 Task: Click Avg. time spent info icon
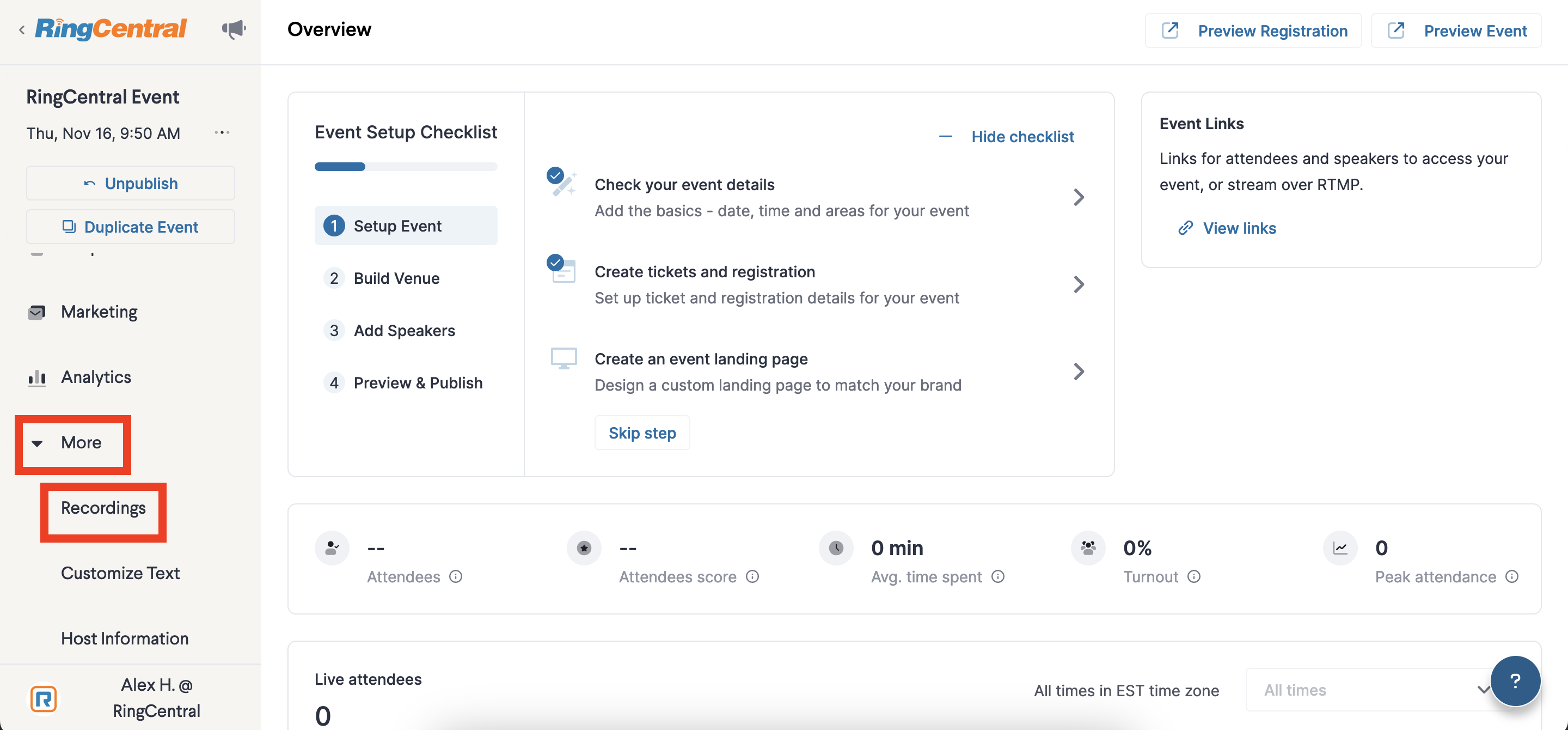tap(997, 576)
